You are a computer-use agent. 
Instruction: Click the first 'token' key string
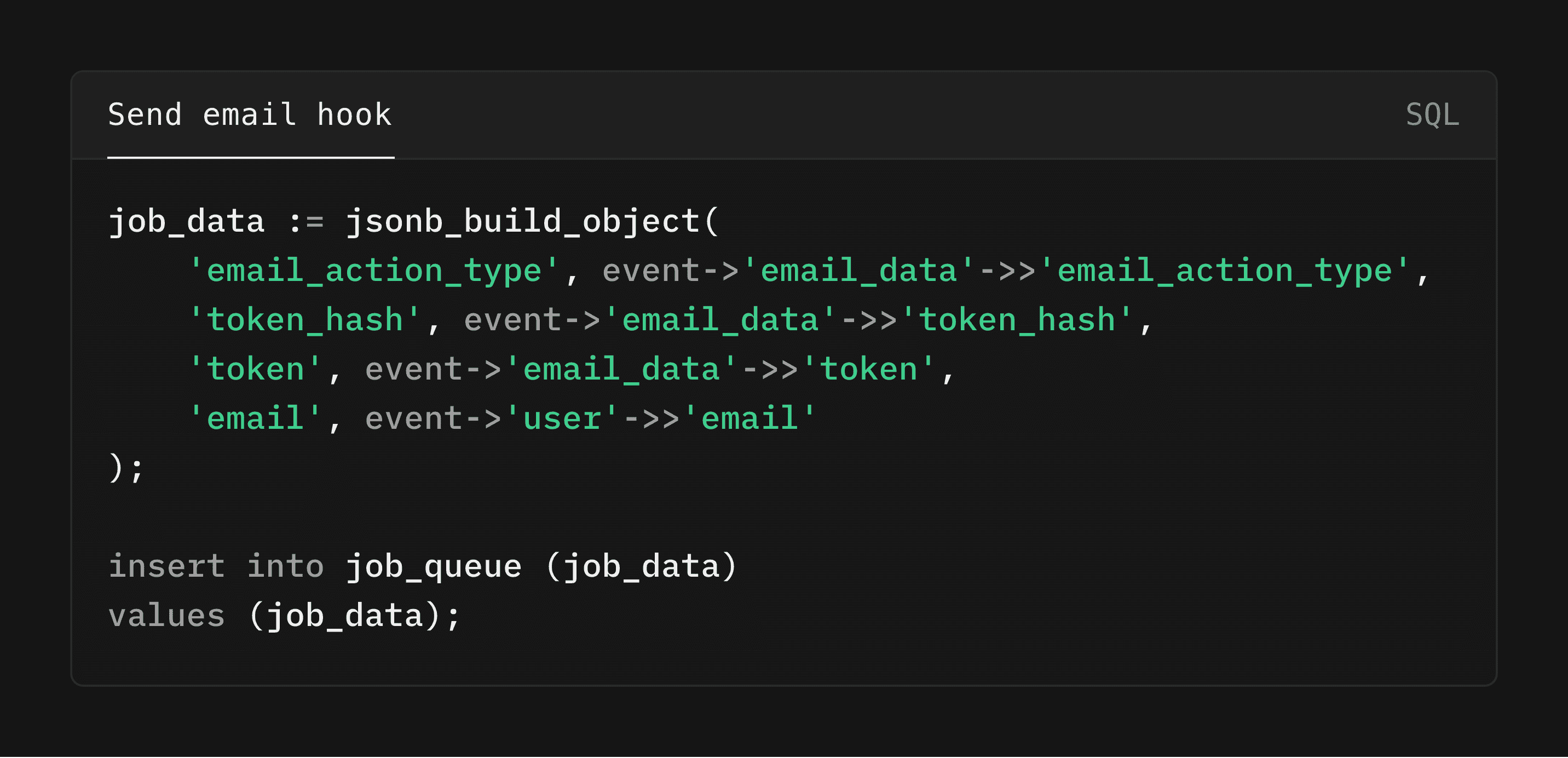pyautogui.click(x=256, y=369)
